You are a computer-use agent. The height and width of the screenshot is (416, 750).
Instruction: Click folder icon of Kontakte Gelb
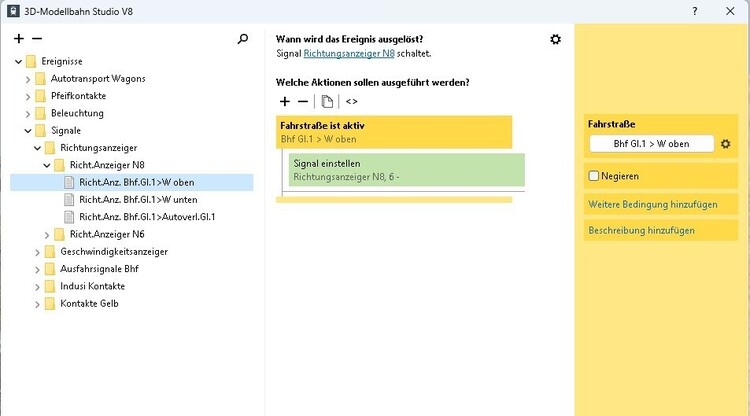[x=50, y=304]
